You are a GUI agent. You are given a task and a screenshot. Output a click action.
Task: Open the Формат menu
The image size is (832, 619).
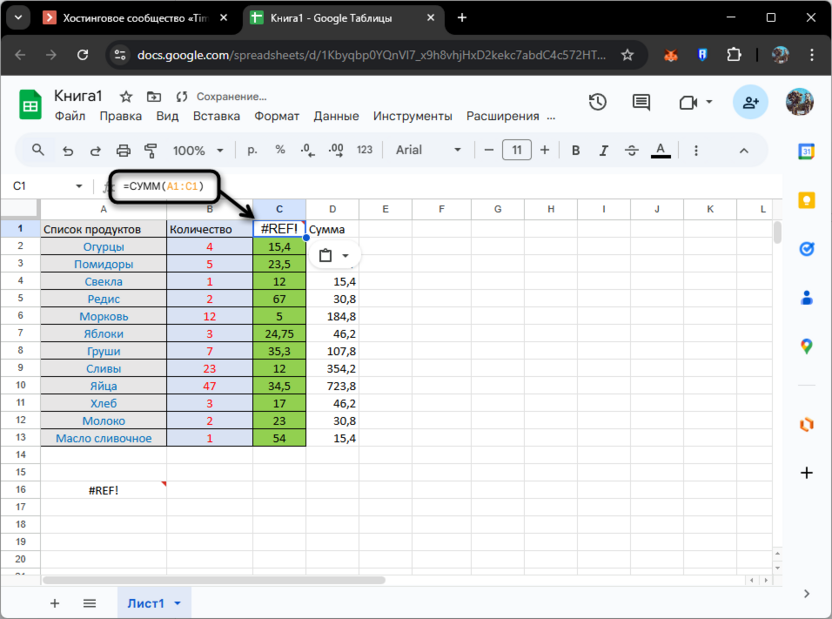click(276, 116)
